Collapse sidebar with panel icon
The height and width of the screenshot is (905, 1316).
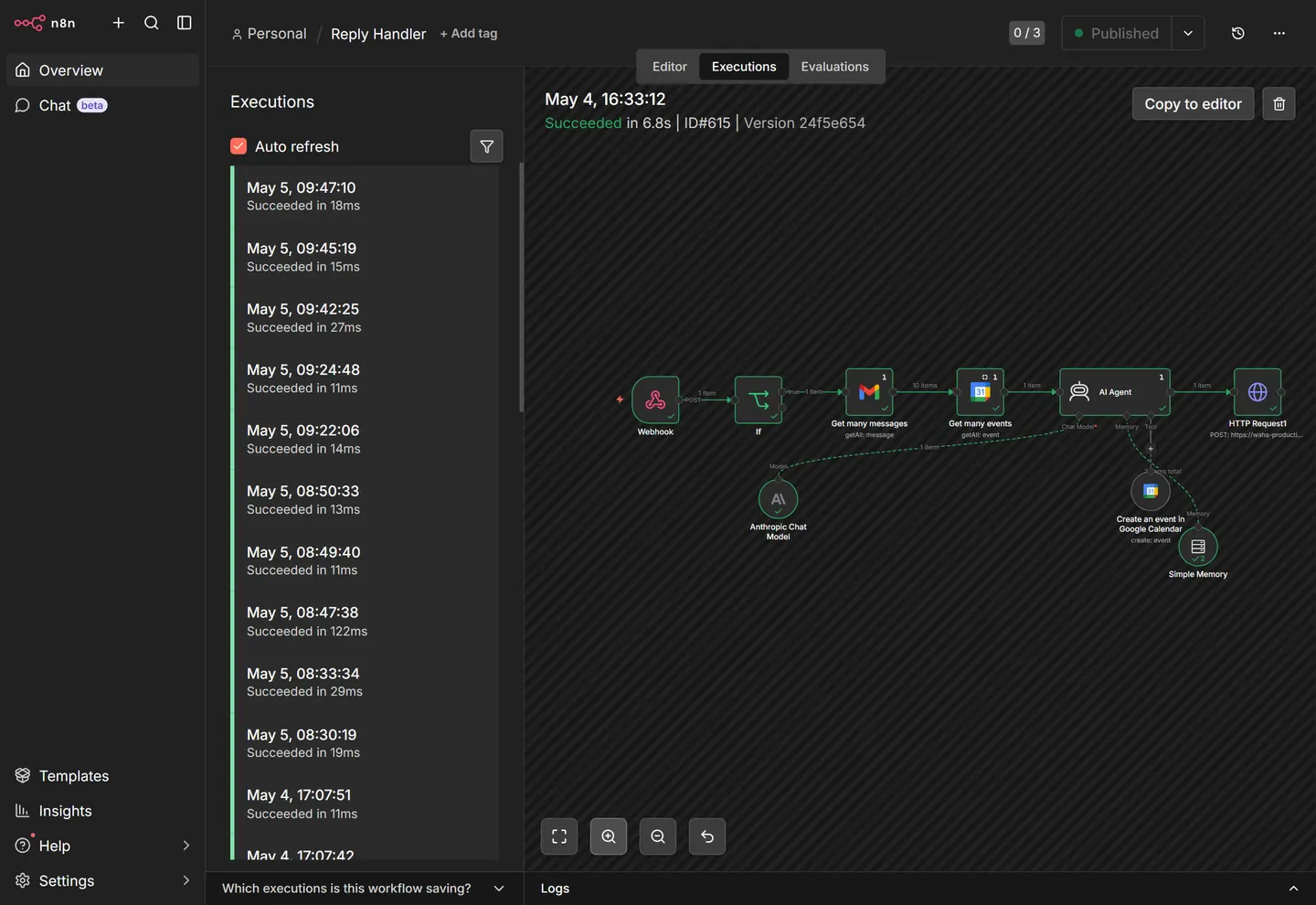pos(185,23)
